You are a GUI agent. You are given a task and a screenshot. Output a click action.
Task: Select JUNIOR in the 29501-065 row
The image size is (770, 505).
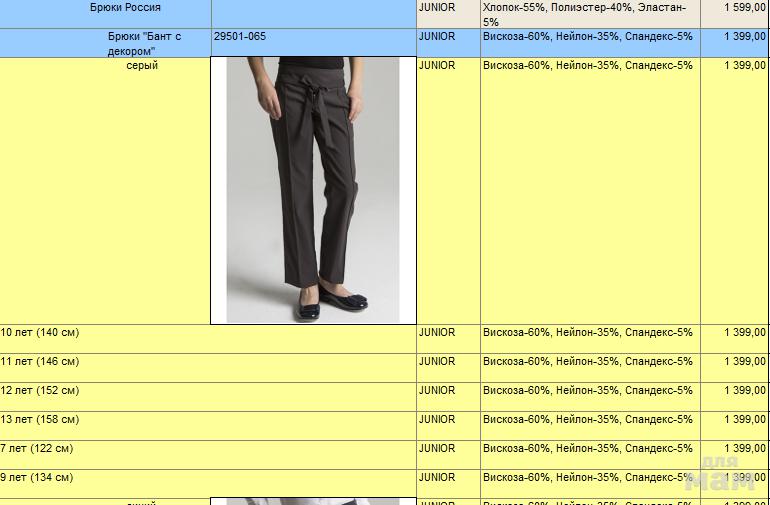click(x=437, y=37)
